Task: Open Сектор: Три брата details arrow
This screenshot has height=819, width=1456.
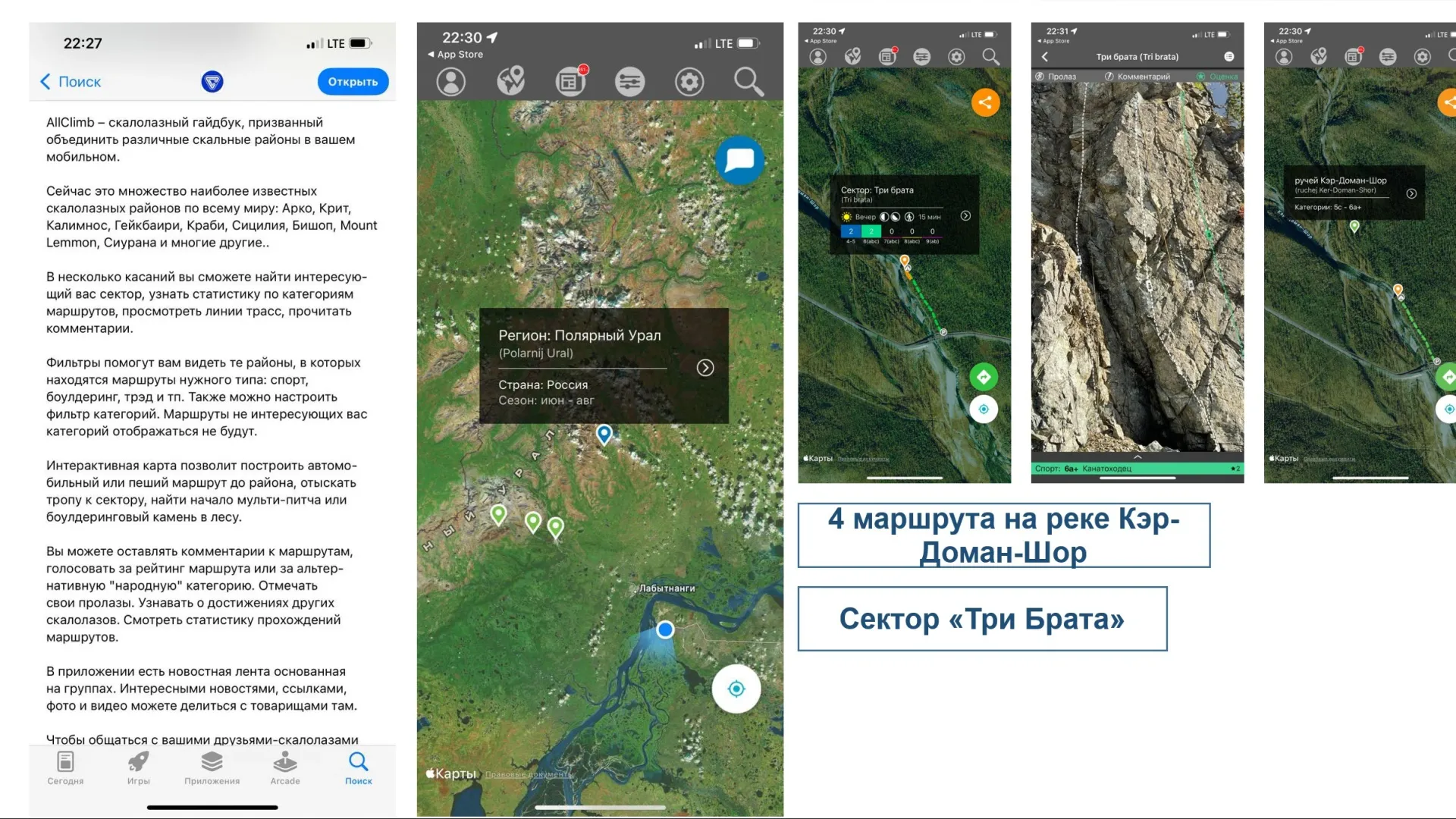Action: 965,216
